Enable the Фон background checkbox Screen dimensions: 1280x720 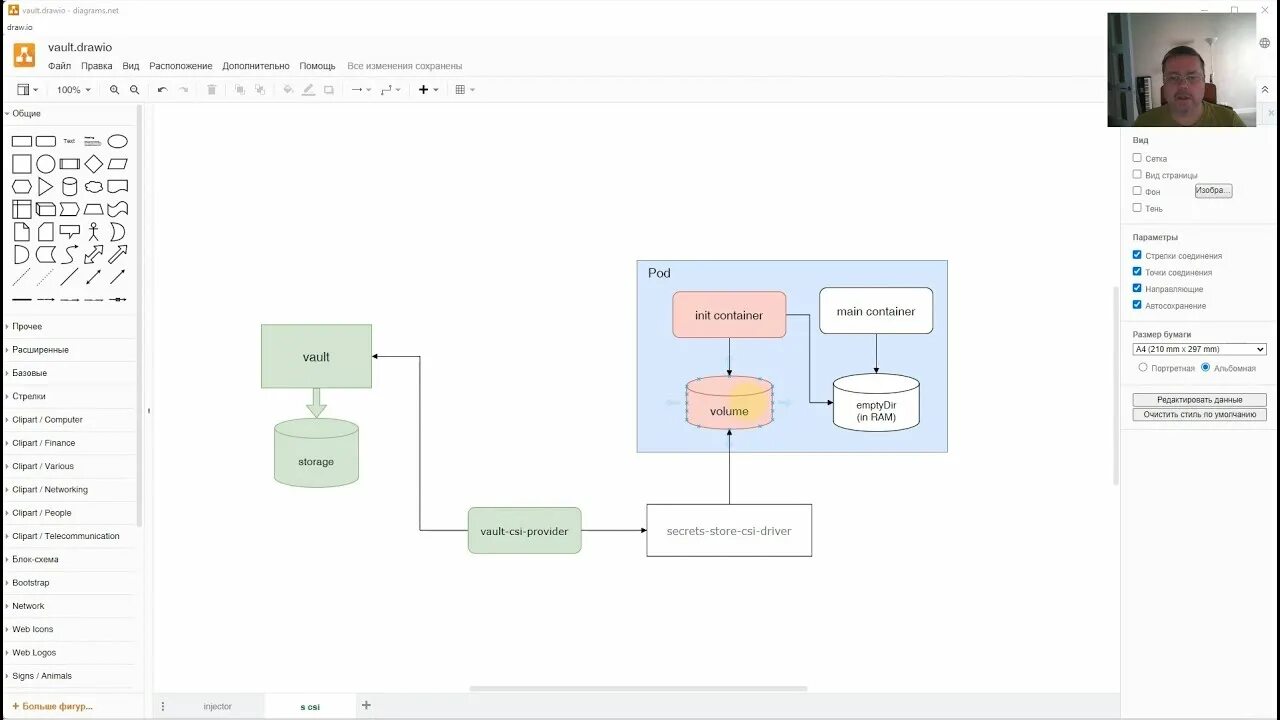pyautogui.click(x=1137, y=191)
